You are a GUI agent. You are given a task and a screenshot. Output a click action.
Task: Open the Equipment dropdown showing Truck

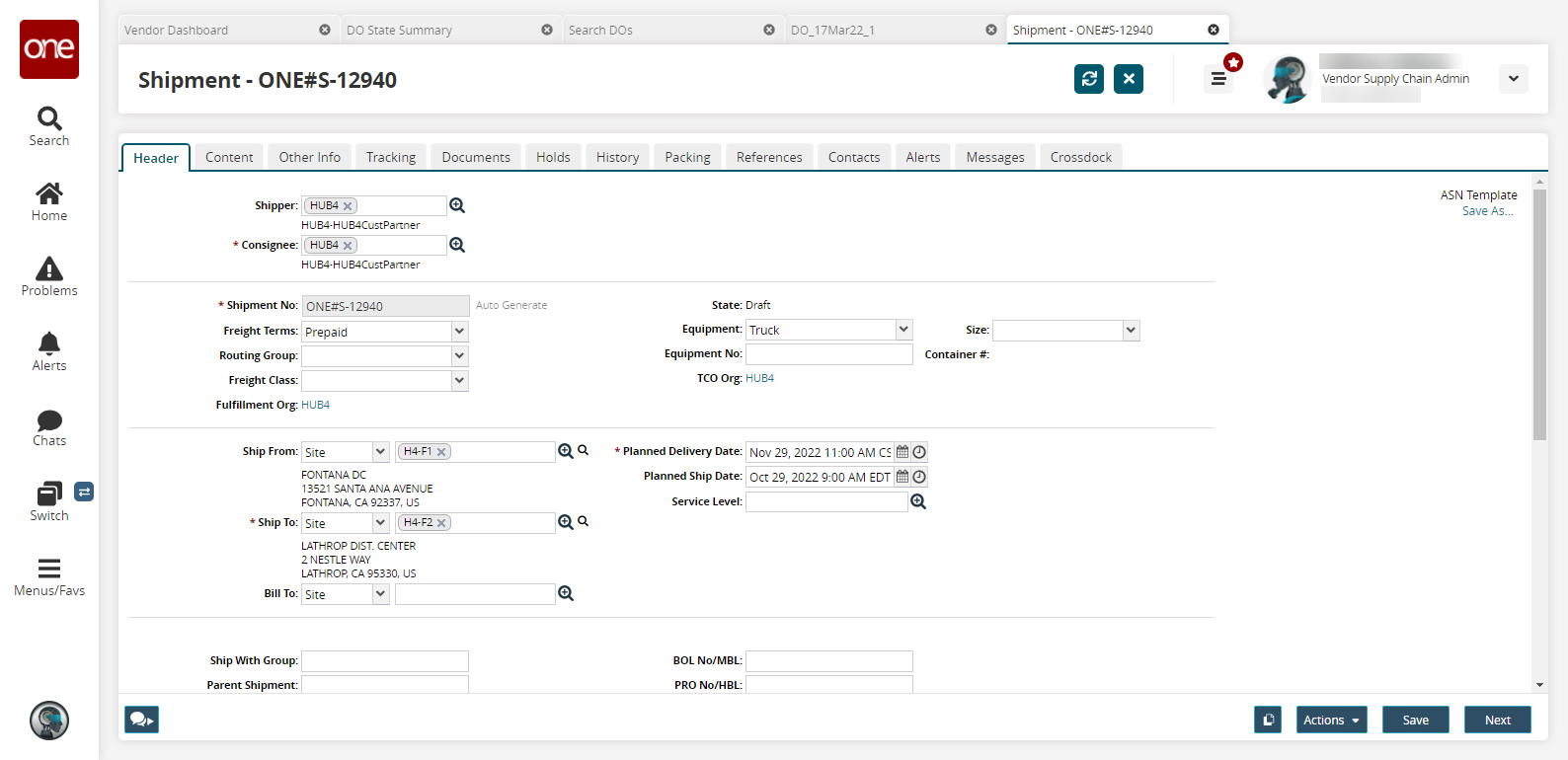click(x=903, y=330)
